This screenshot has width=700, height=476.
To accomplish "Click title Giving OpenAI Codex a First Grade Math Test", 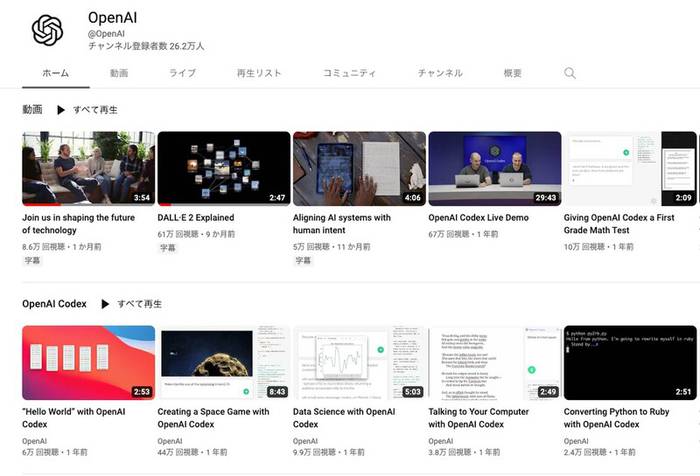I will tap(619, 224).
